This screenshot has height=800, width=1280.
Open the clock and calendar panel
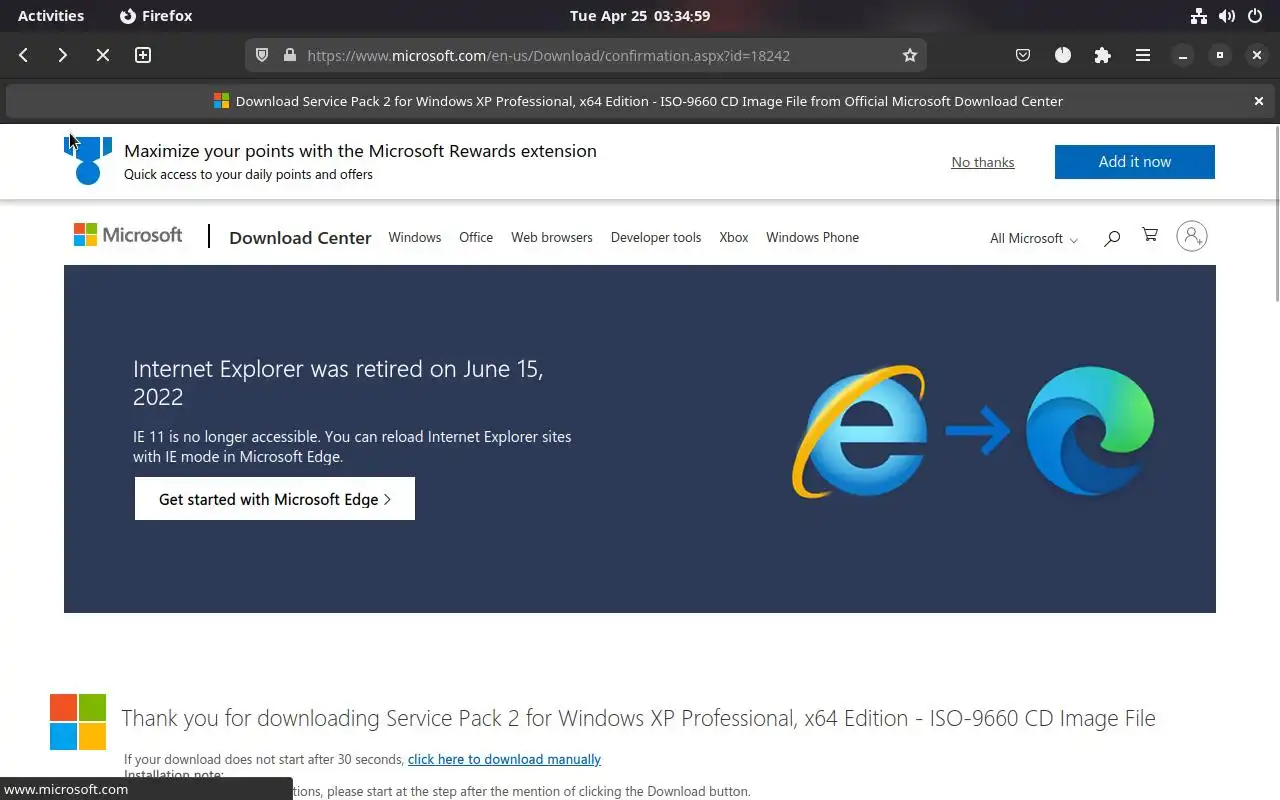tap(640, 16)
